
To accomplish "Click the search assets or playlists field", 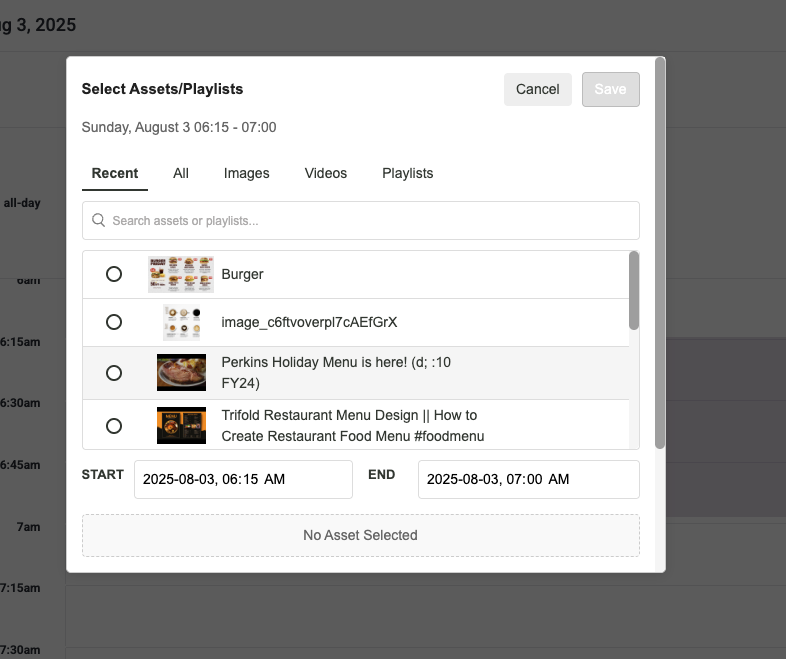I will pyautogui.click(x=370, y=221).
